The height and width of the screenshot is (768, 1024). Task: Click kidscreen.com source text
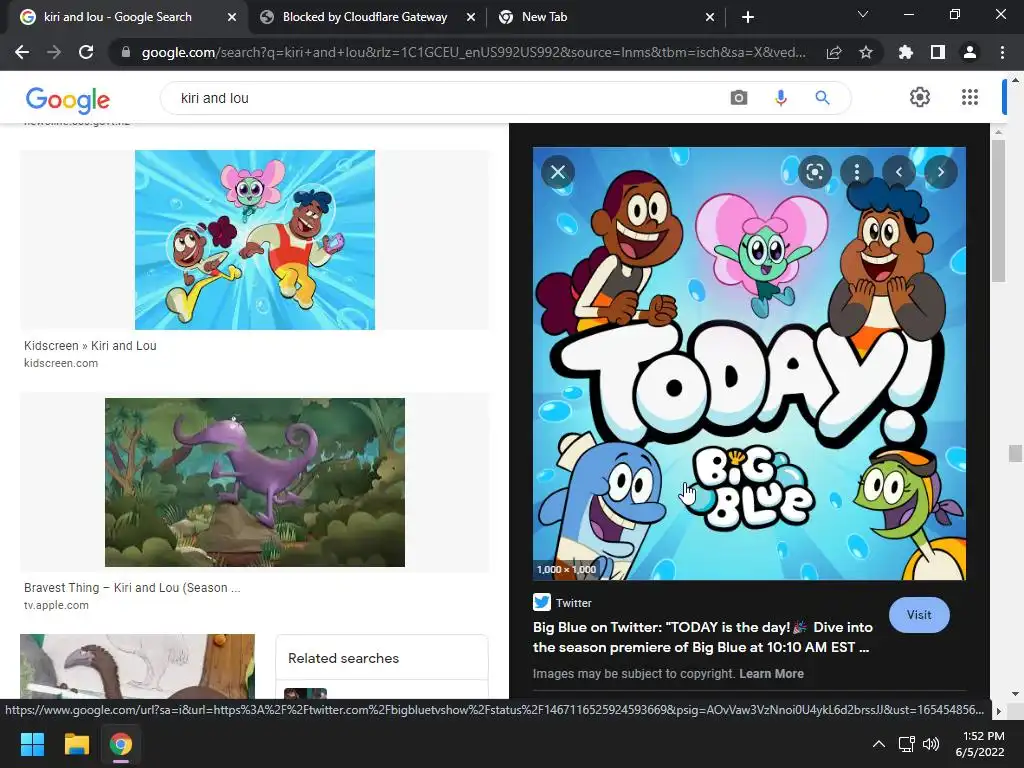tap(61, 363)
